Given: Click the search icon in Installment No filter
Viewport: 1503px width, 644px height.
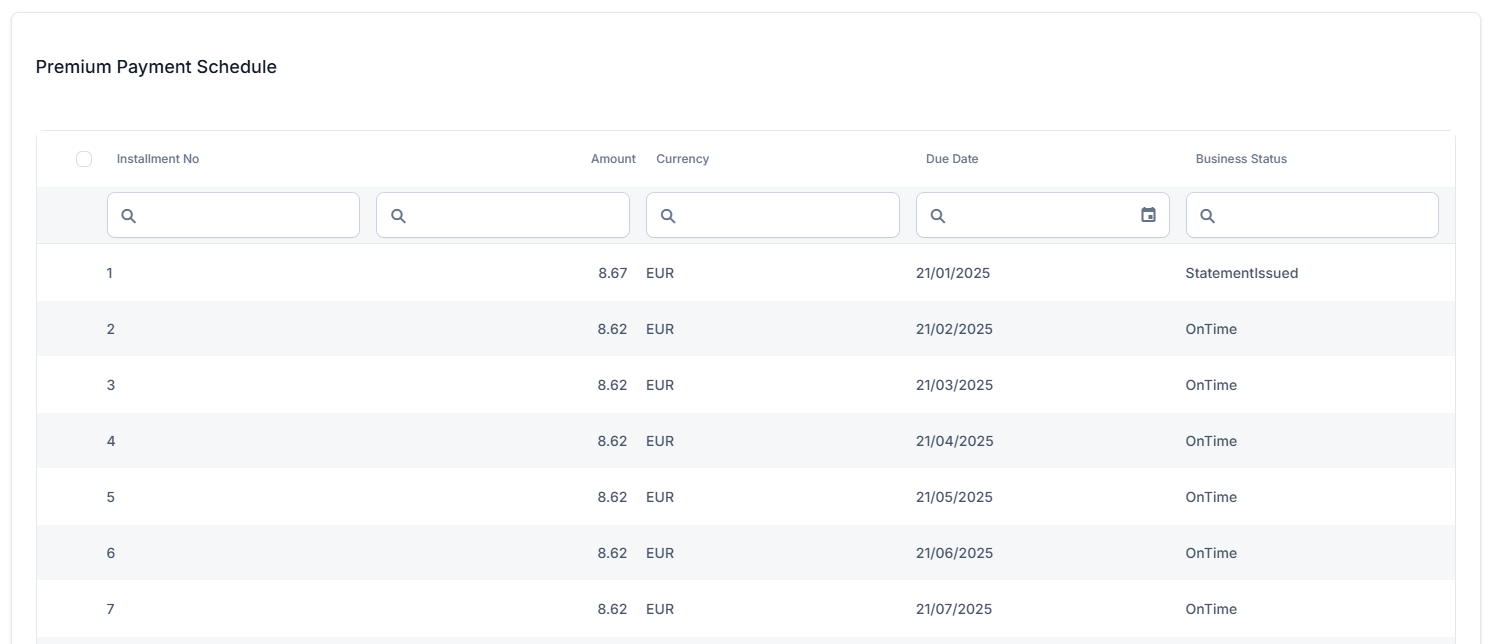Looking at the screenshot, I should 129,216.
